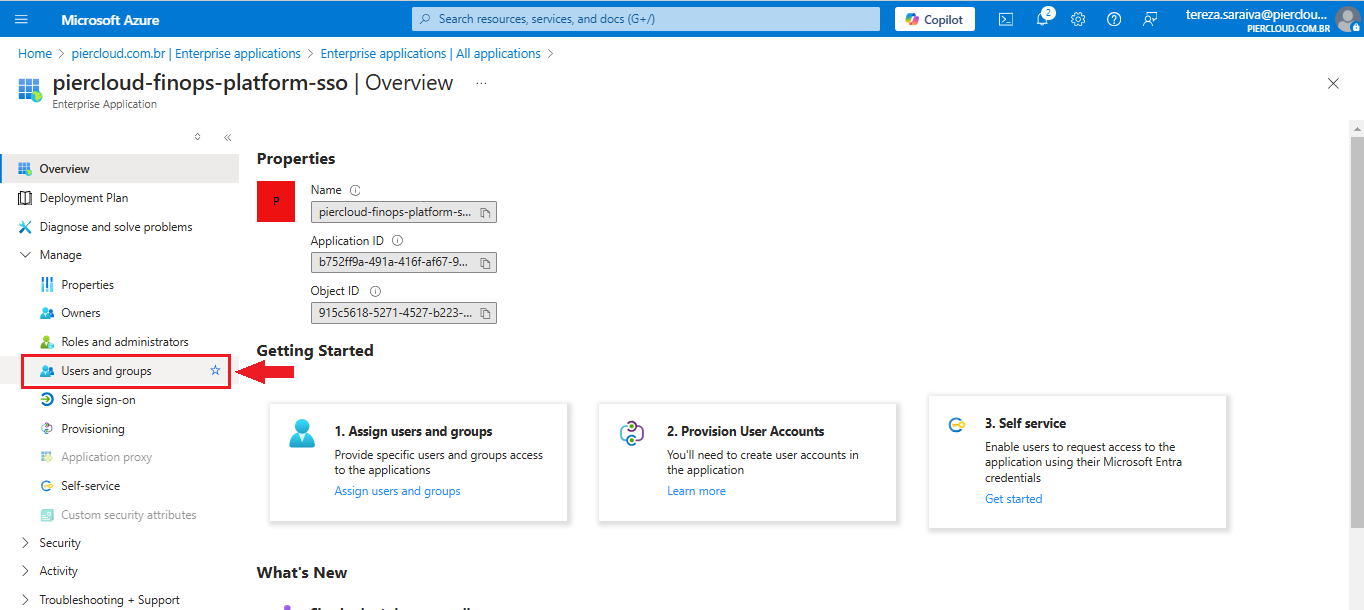Click the Assign users and groups link
This screenshot has height=610, width=1364.
tap(397, 491)
